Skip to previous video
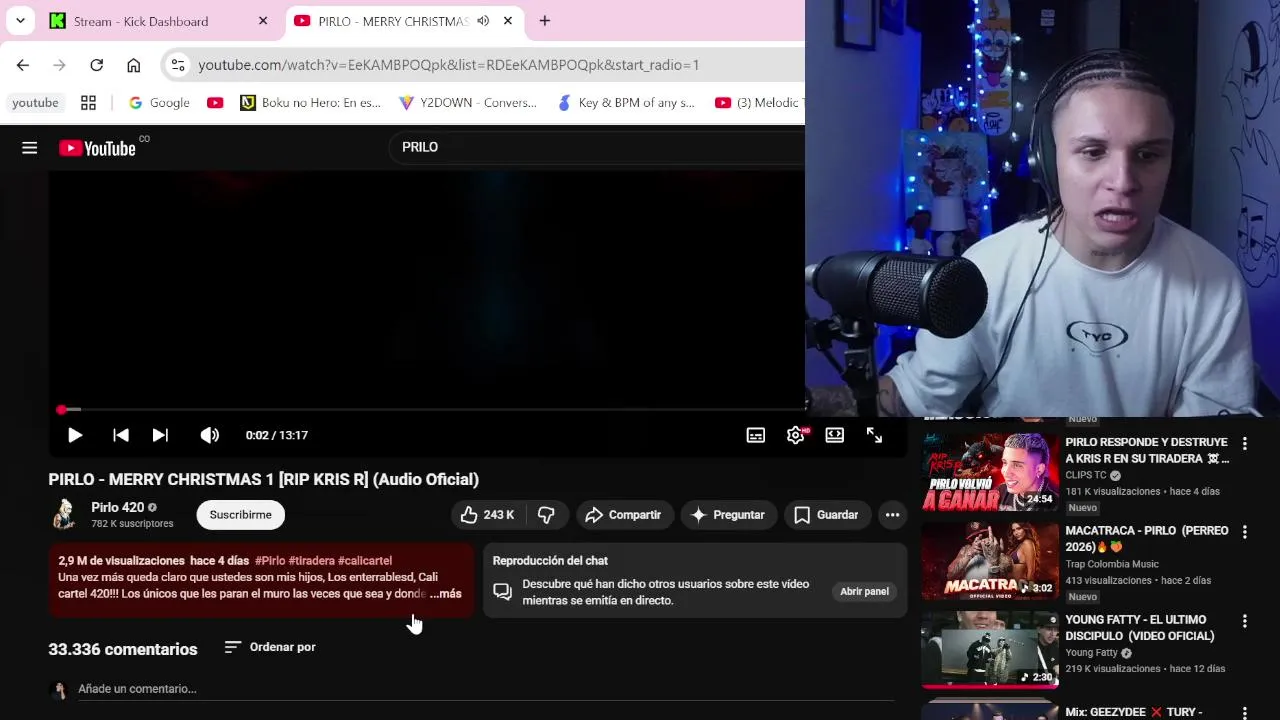1280x720 pixels. tap(121, 435)
